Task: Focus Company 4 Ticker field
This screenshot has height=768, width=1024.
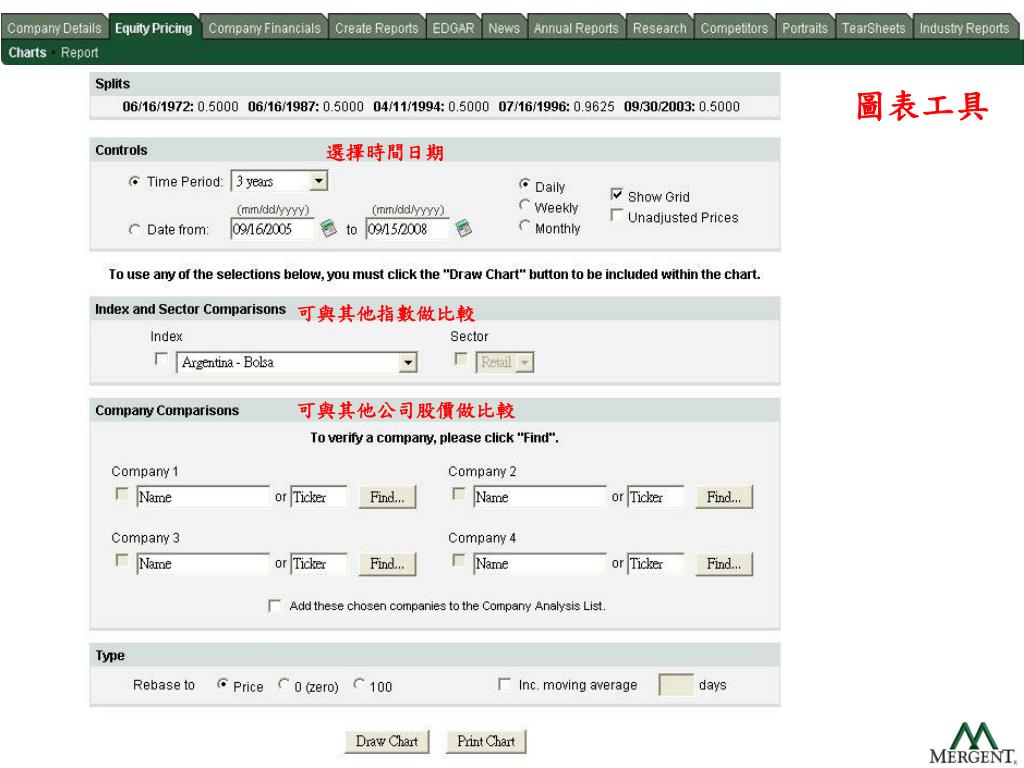Action: (x=656, y=564)
